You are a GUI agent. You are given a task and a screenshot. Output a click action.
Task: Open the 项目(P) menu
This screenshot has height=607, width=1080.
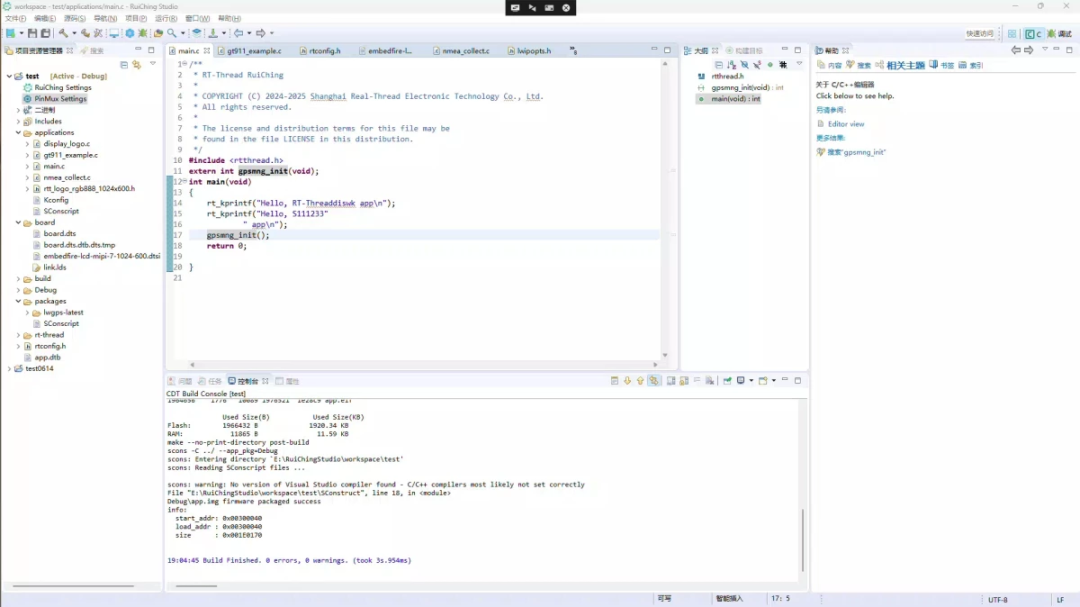[x=134, y=18]
